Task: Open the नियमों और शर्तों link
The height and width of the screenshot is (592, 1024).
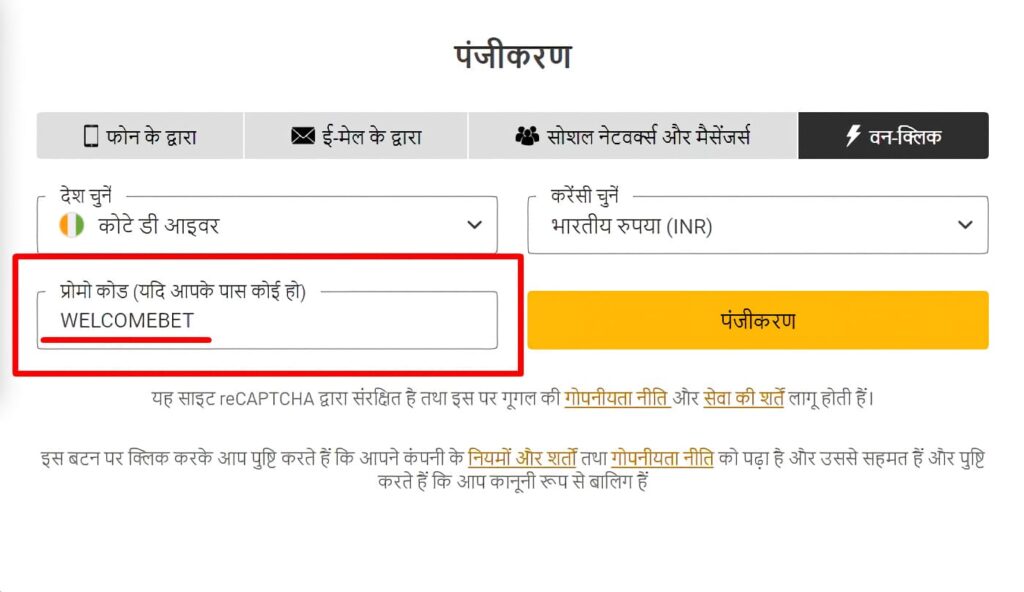Action: (522, 458)
